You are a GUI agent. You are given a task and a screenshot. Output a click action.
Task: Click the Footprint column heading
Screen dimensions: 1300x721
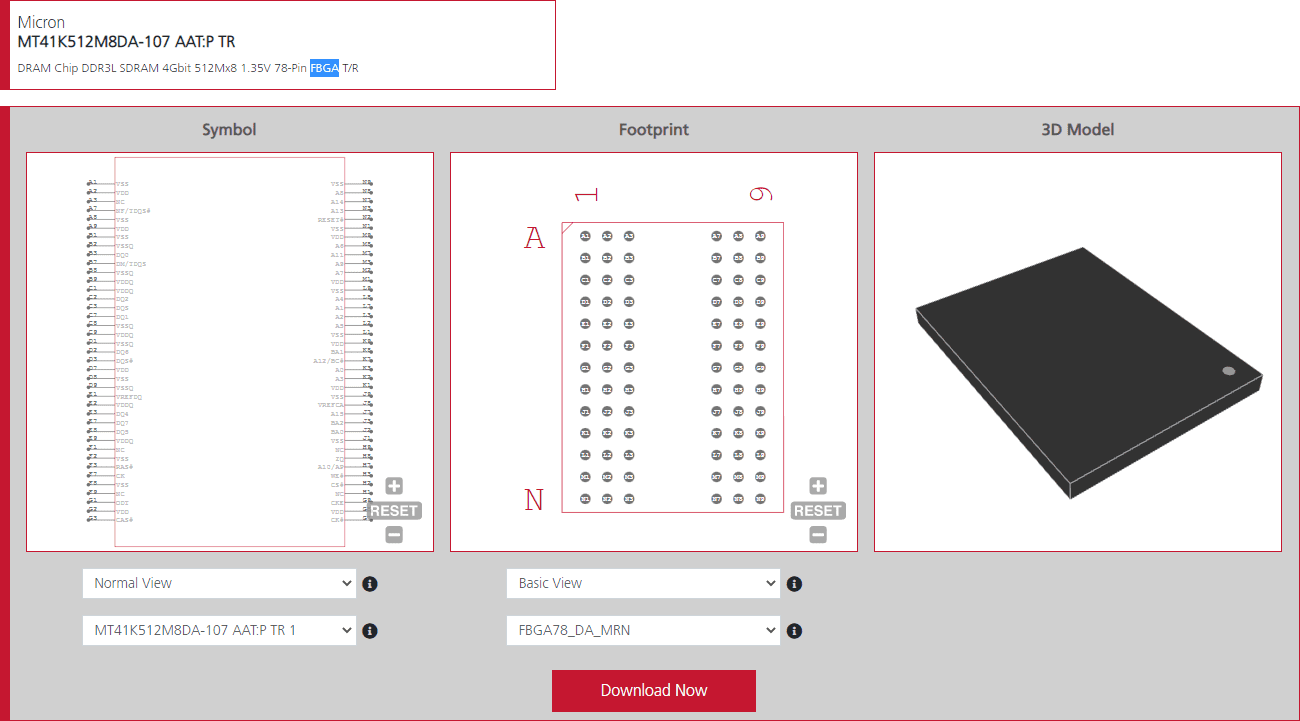654,130
